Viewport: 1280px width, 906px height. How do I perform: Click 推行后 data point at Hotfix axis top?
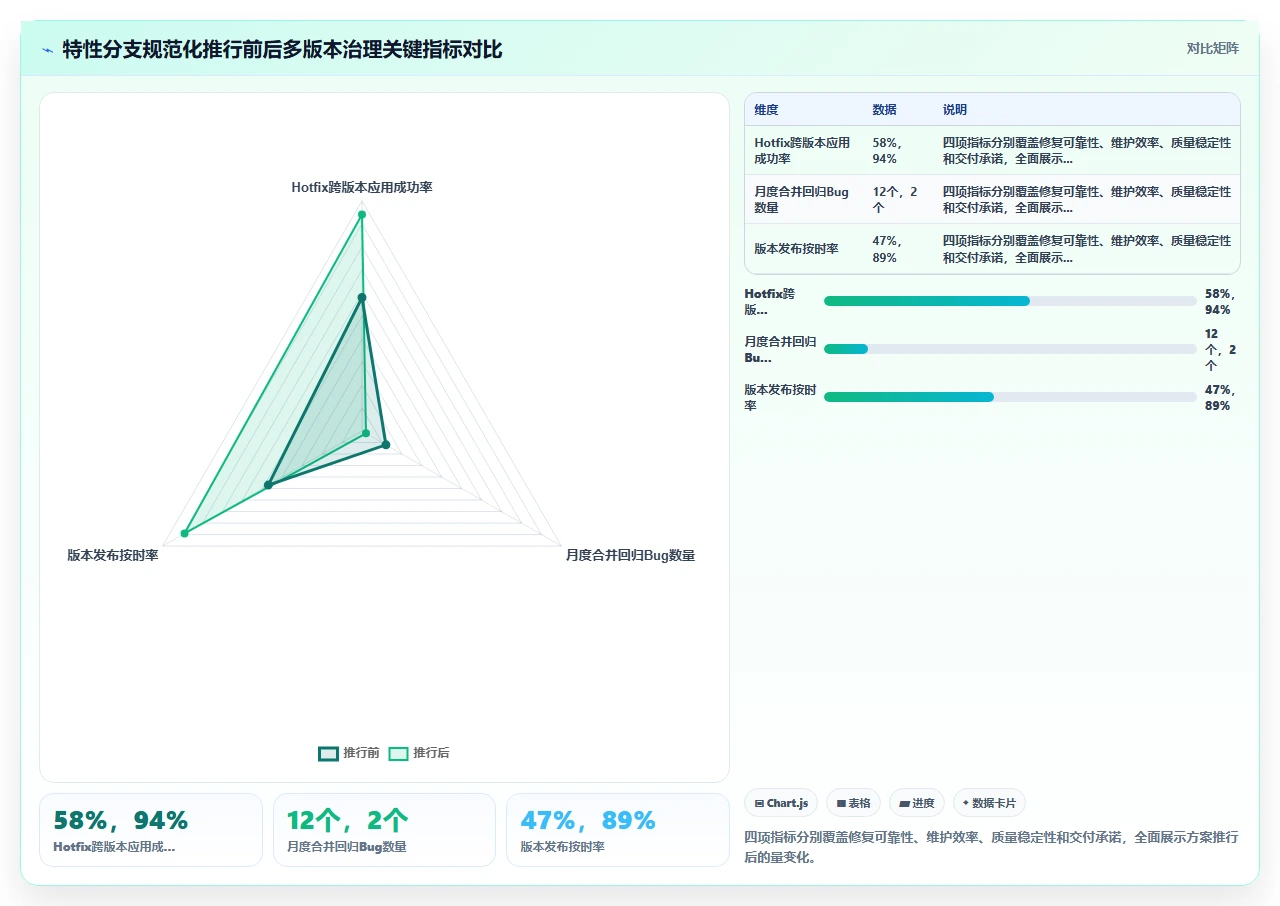tap(362, 214)
